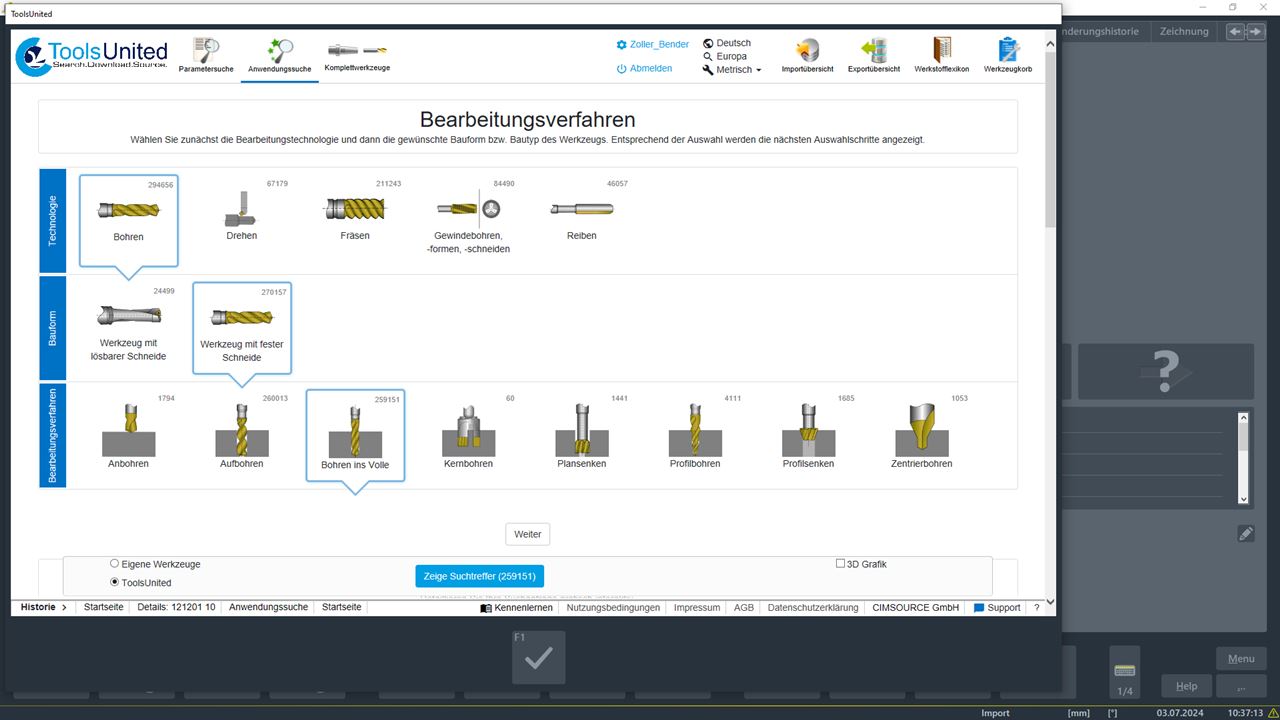Switch to the Komplettwerkzeuge tab
Screen dimensions: 1280x720
pyautogui.click(x=357, y=52)
